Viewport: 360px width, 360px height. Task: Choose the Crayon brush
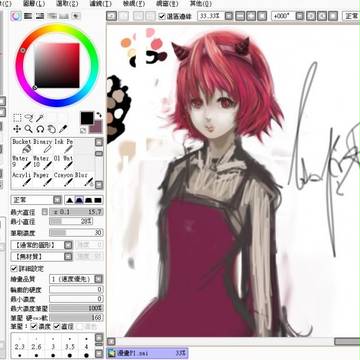point(63,179)
